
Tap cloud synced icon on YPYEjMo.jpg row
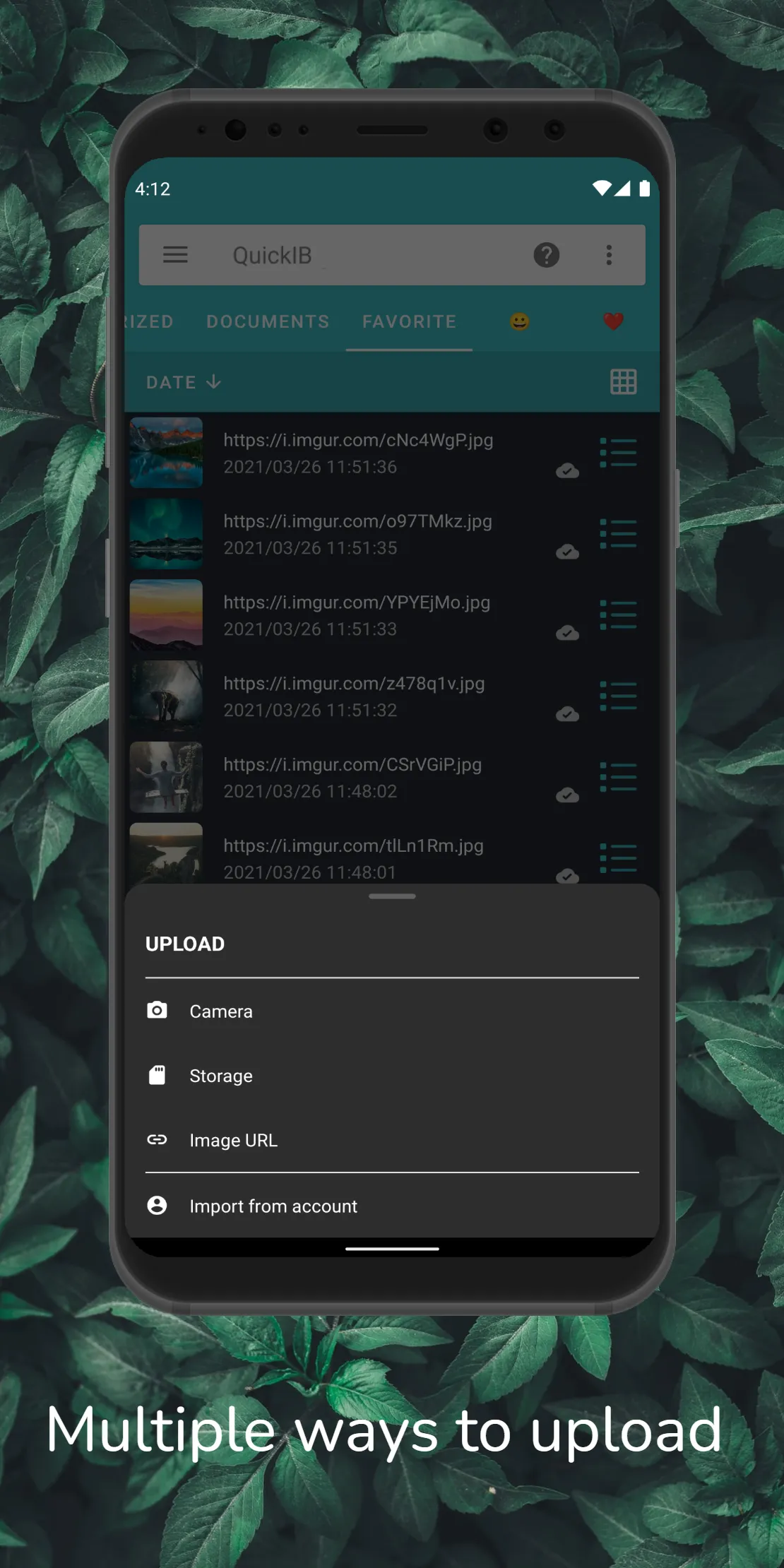[x=567, y=633]
